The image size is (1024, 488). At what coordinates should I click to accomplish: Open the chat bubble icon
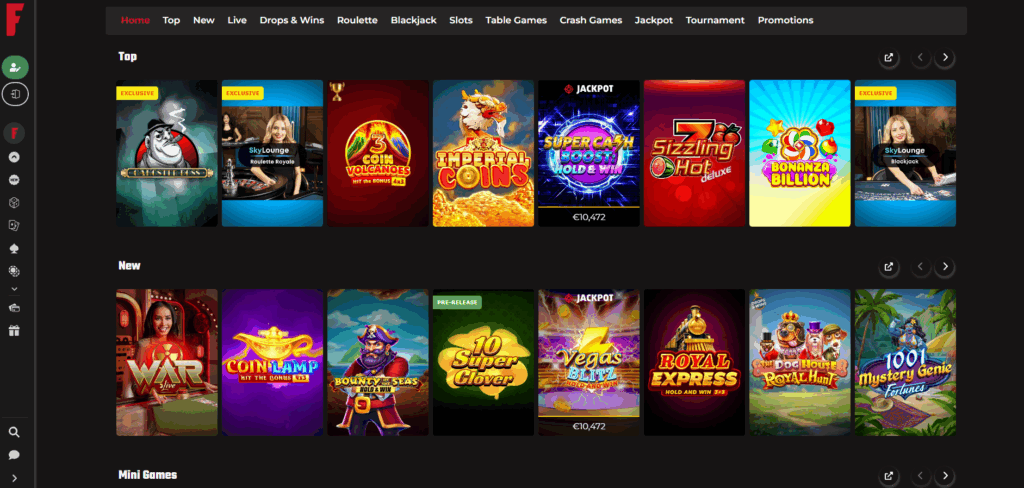[x=14, y=455]
